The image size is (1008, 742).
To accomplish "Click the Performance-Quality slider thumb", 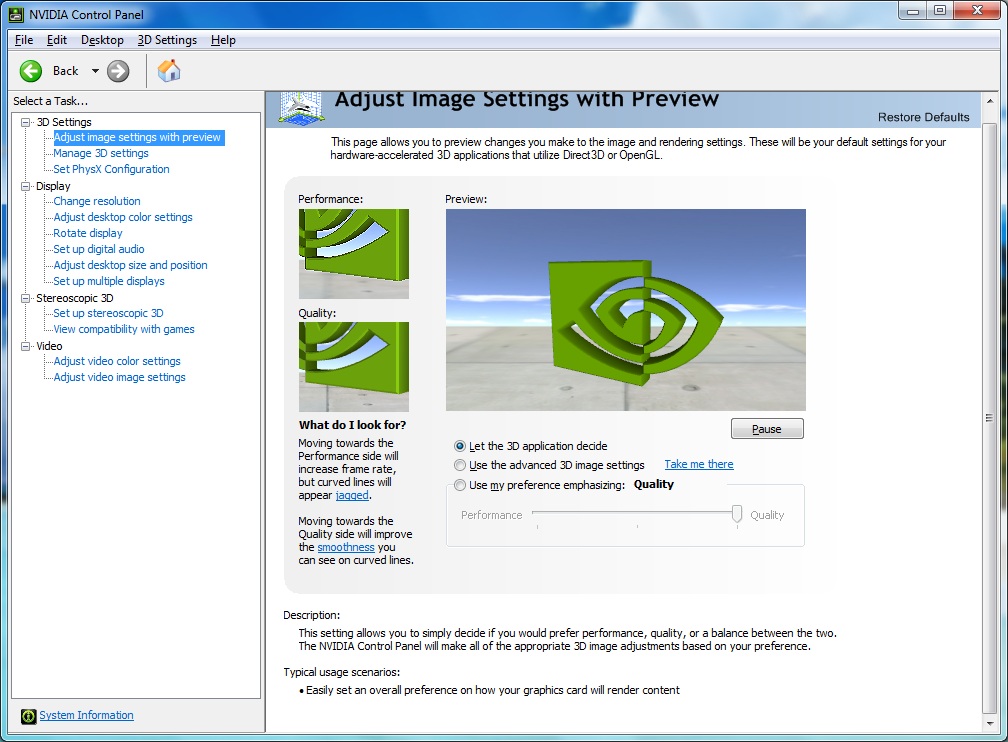I will coord(737,514).
